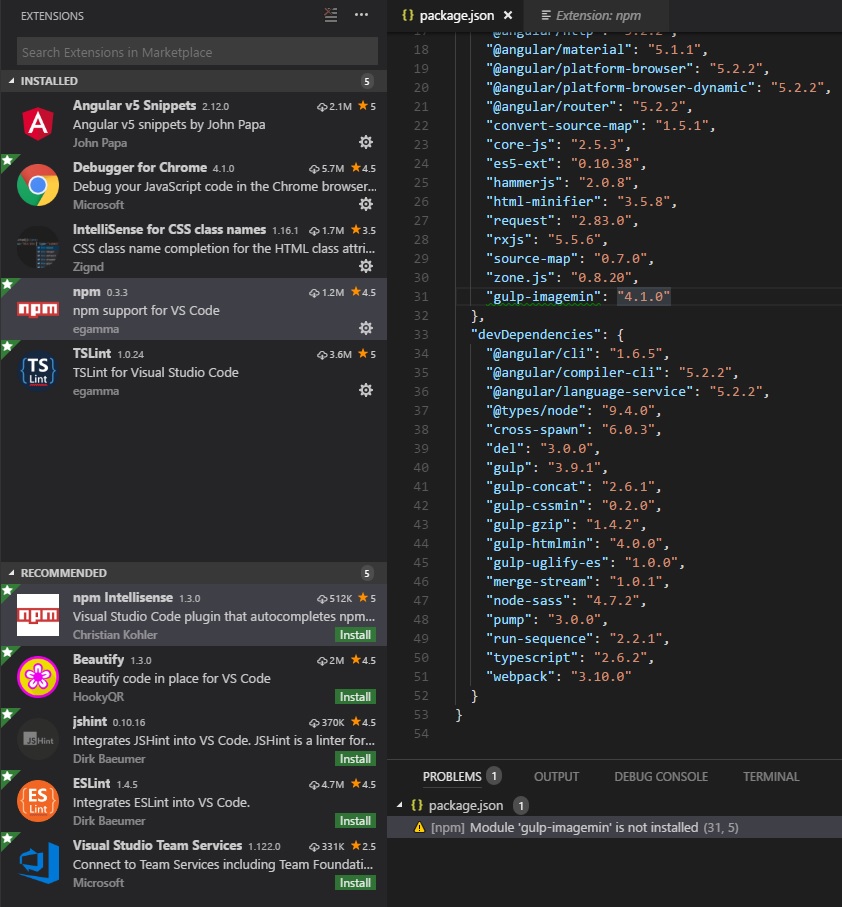Open the OUTPUT panel tab
This screenshot has width=842, height=907.
tap(556, 776)
